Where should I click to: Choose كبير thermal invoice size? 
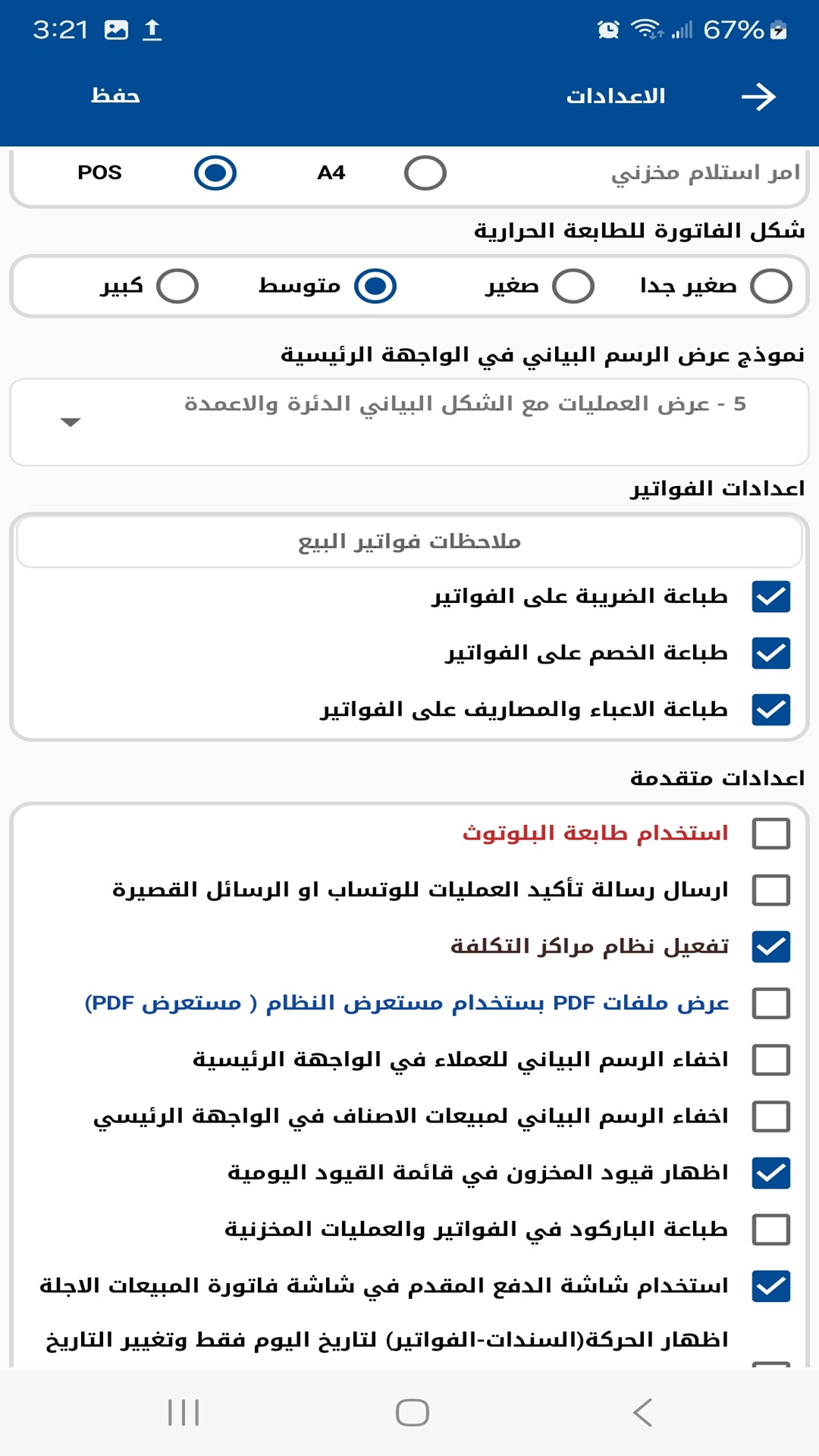click(176, 286)
